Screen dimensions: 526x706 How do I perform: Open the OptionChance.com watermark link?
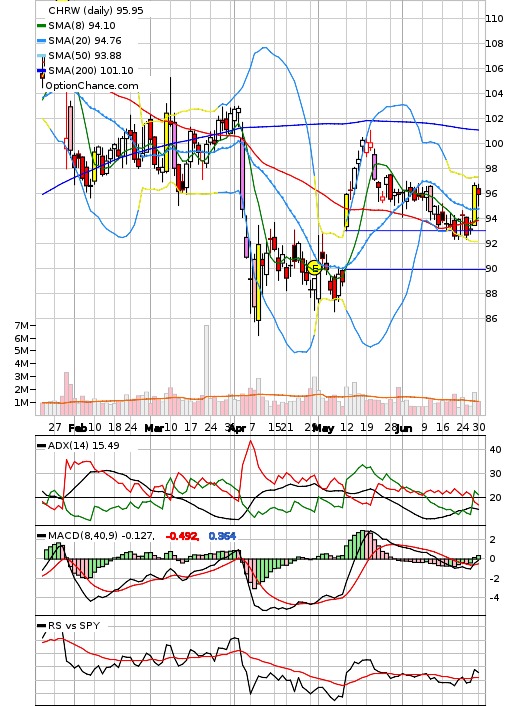[92, 86]
